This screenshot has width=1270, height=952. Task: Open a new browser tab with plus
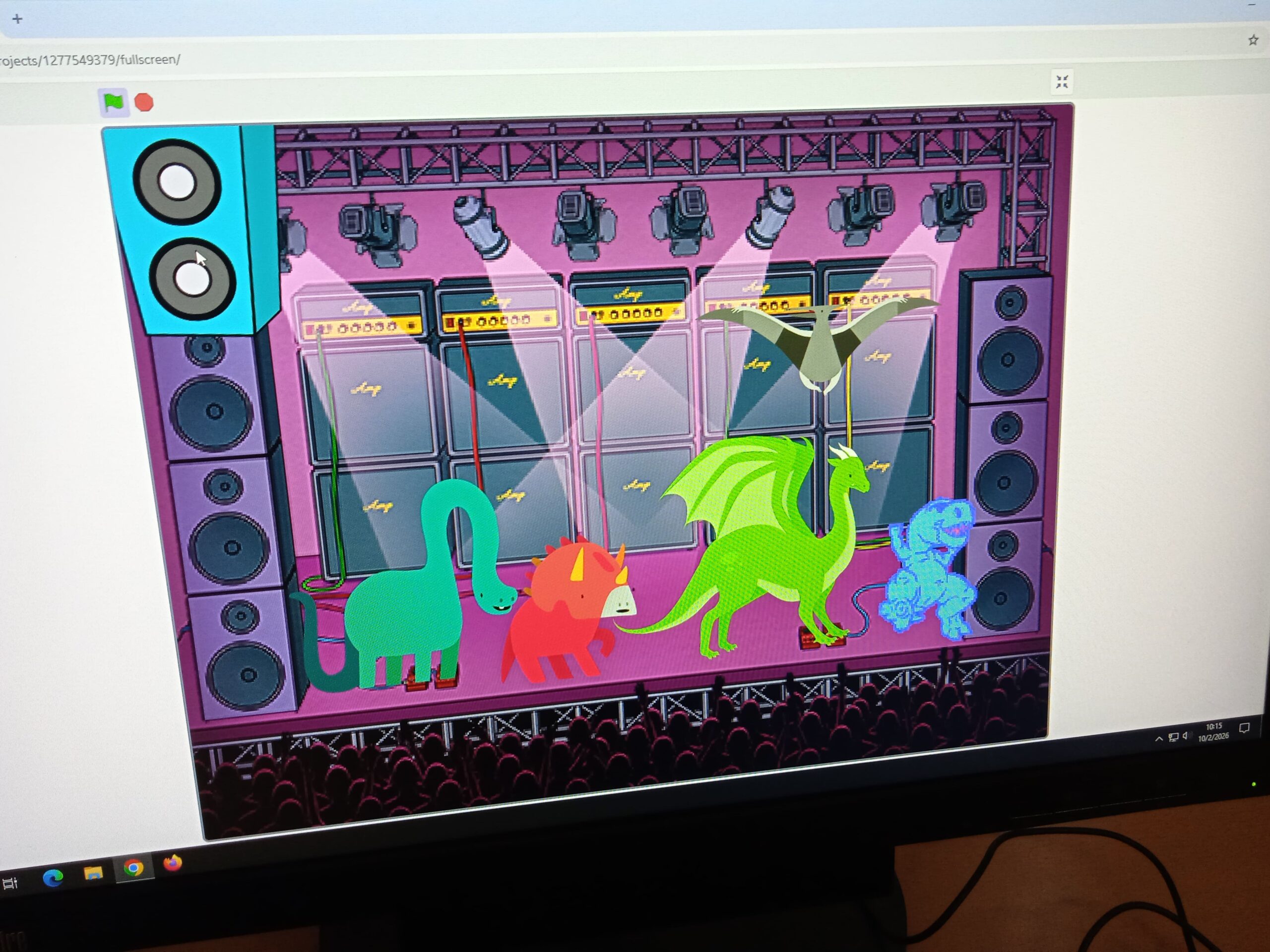[17, 19]
